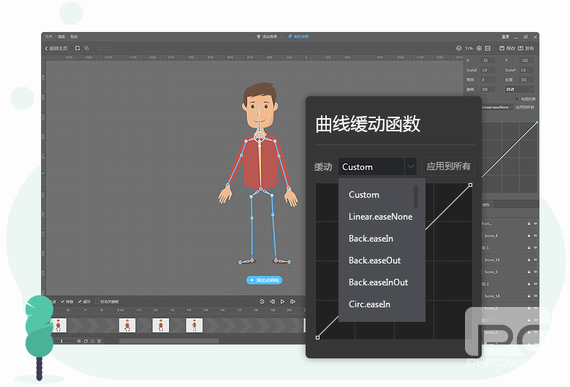
Task: Click the import icon next to 返回主页
Action: tap(77, 48)
